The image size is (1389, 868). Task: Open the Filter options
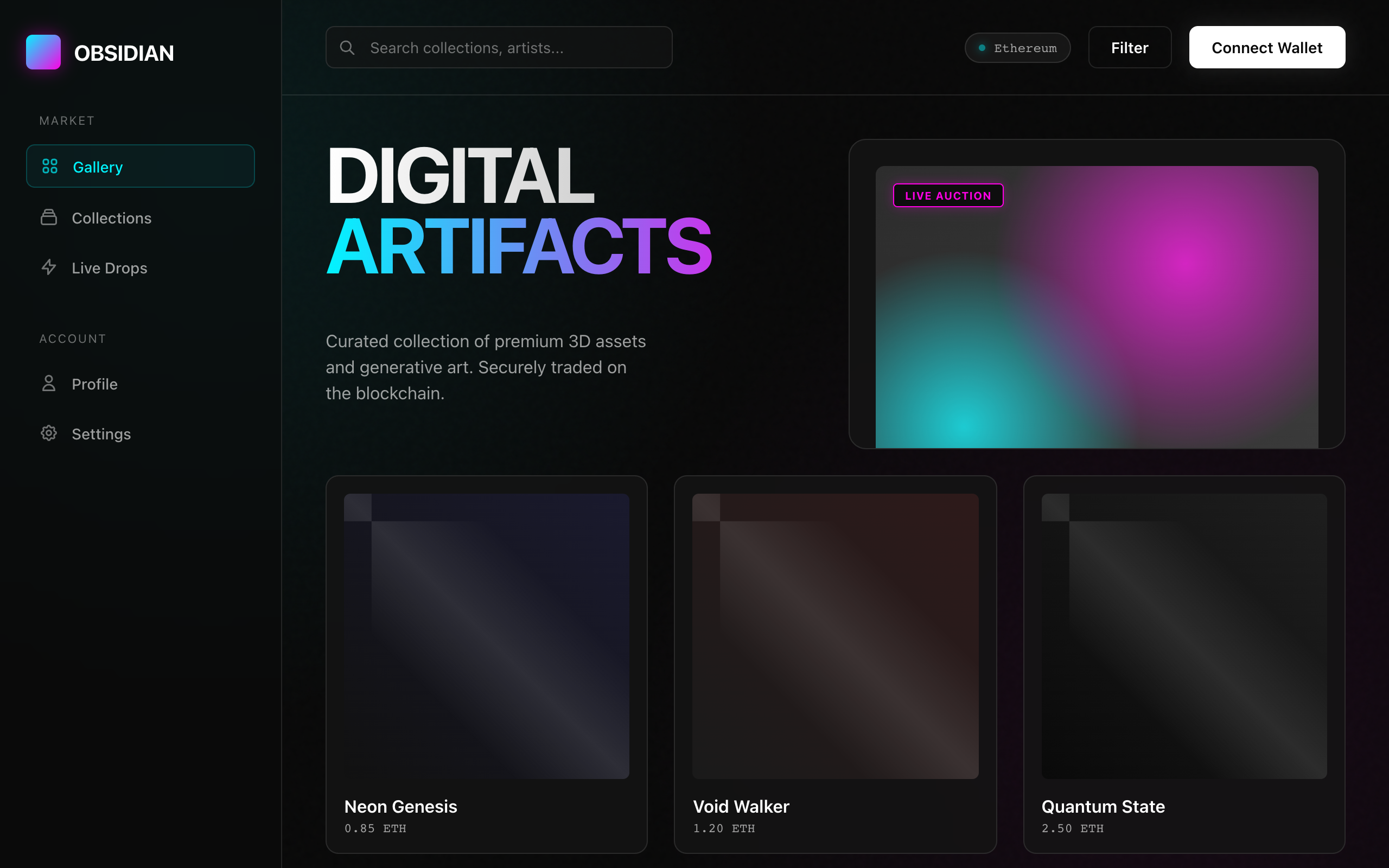pyautogui.click(x=1129, y=47)
